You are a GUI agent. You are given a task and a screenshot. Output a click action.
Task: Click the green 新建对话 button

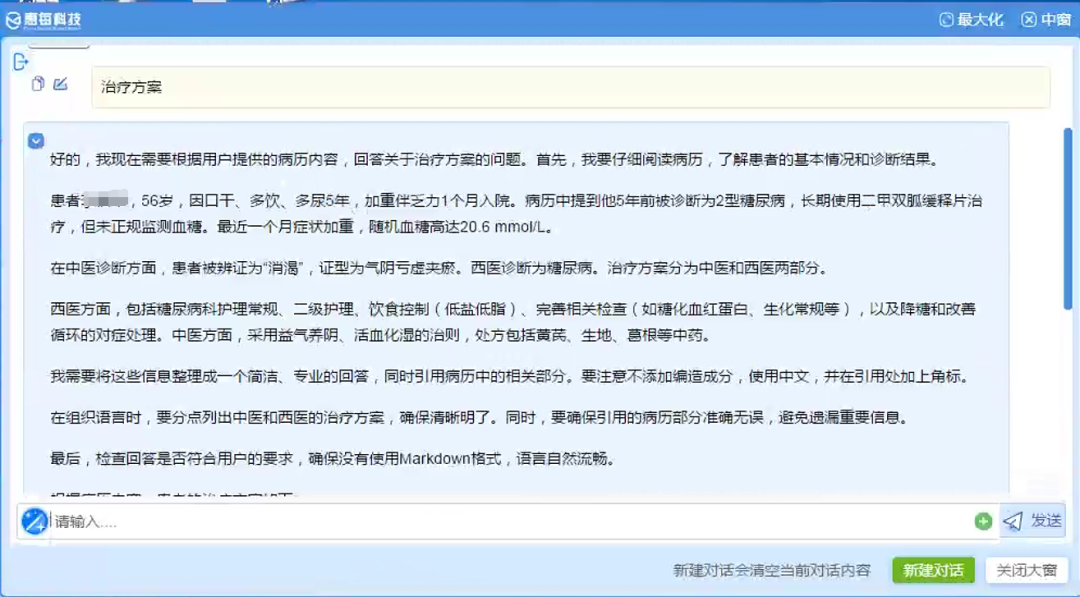pos(932,570)
